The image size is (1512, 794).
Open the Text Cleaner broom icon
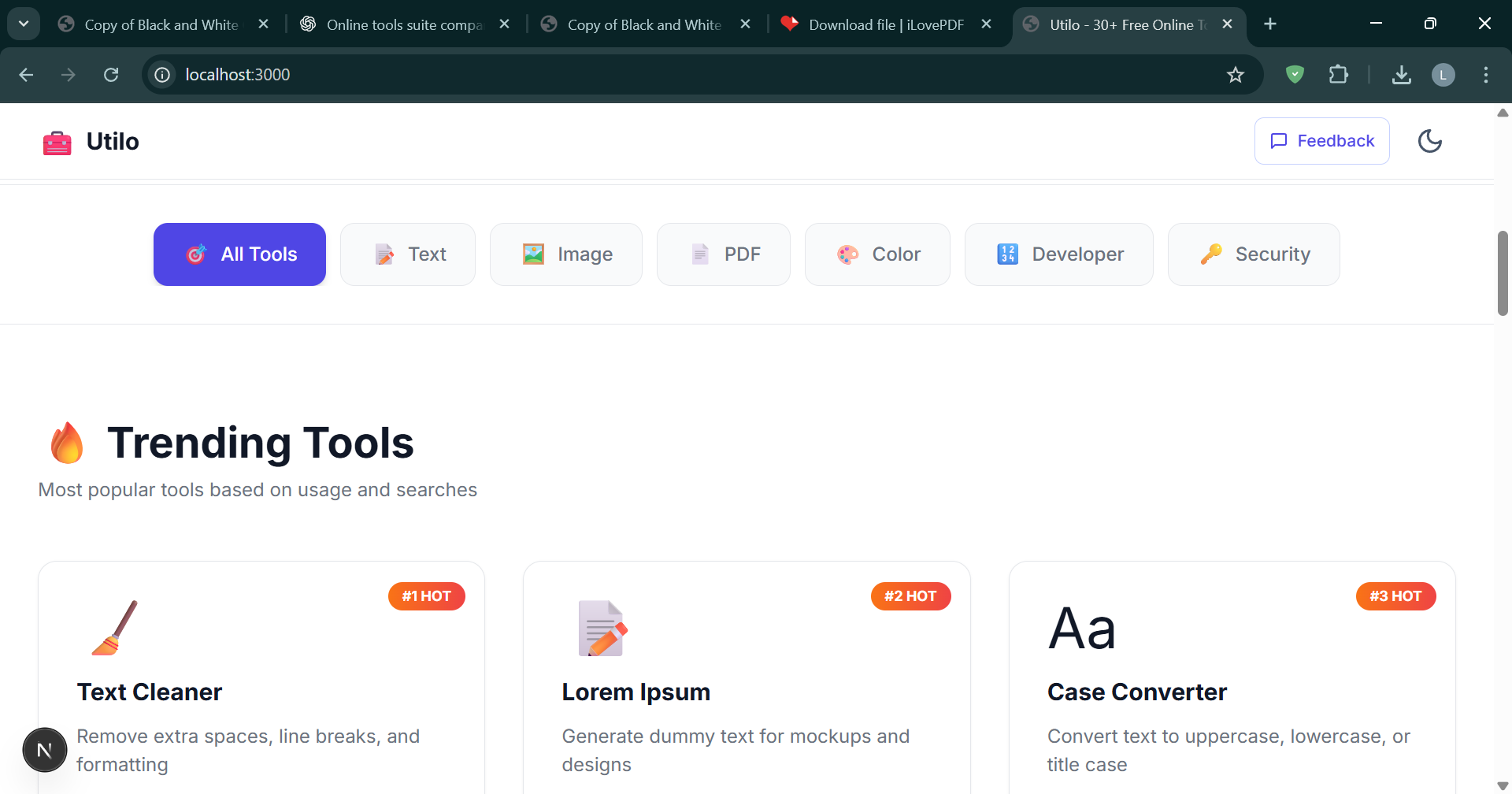pyautogui.click(x=115, y=628)
